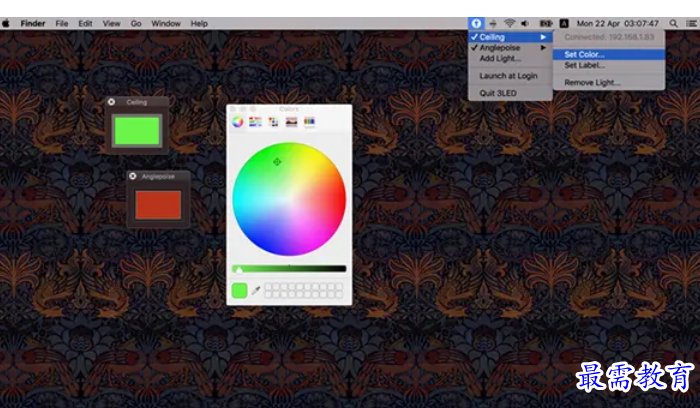Open the input source menu icon
The height and width of the screenshot is (408, 700).
tap(564, 23)
